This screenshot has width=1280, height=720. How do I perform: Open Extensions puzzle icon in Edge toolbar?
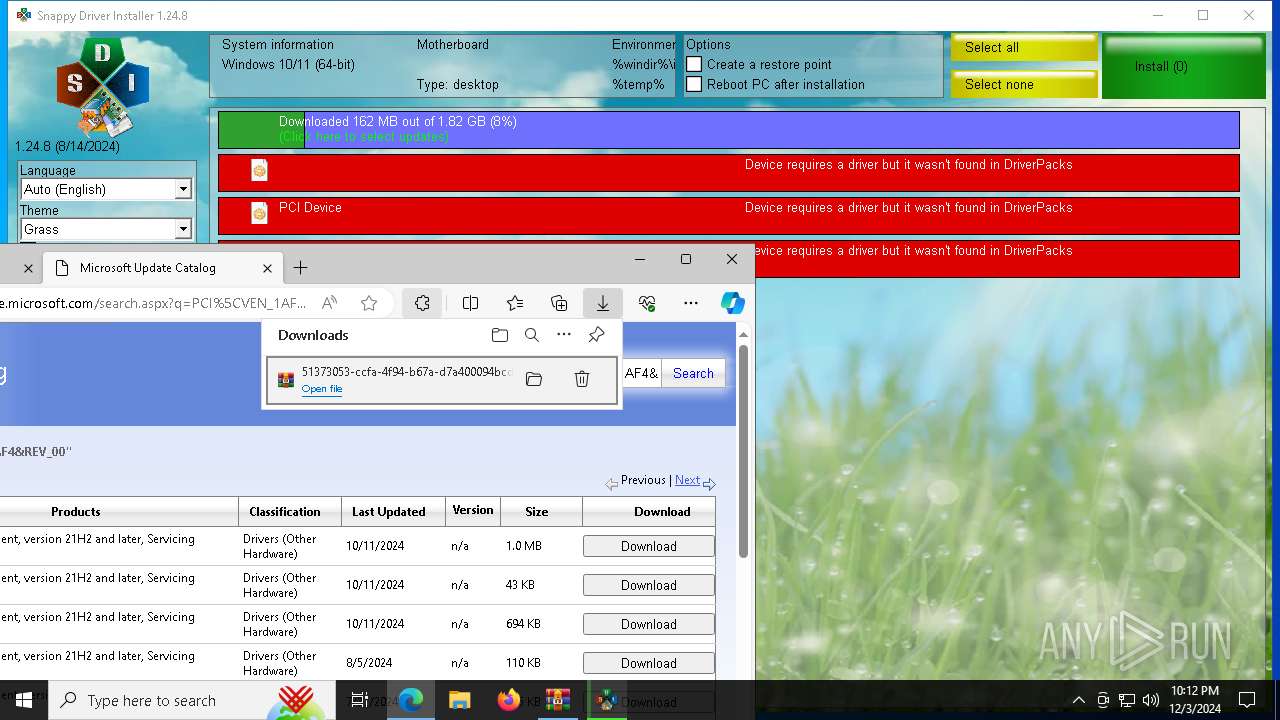[422, 303]
